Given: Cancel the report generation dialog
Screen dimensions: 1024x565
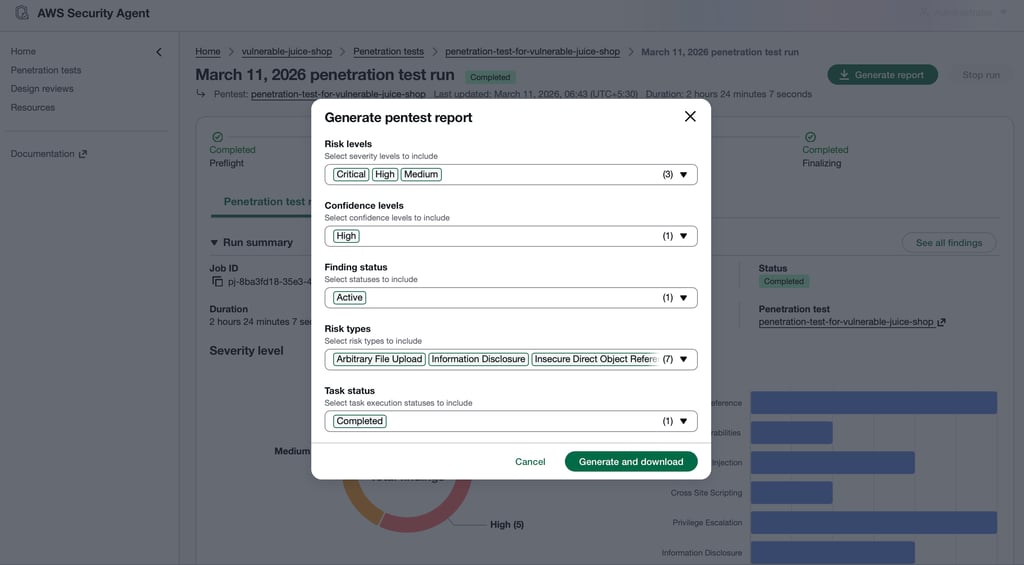Looking at the screenshot, I should (x=530, y=462).
